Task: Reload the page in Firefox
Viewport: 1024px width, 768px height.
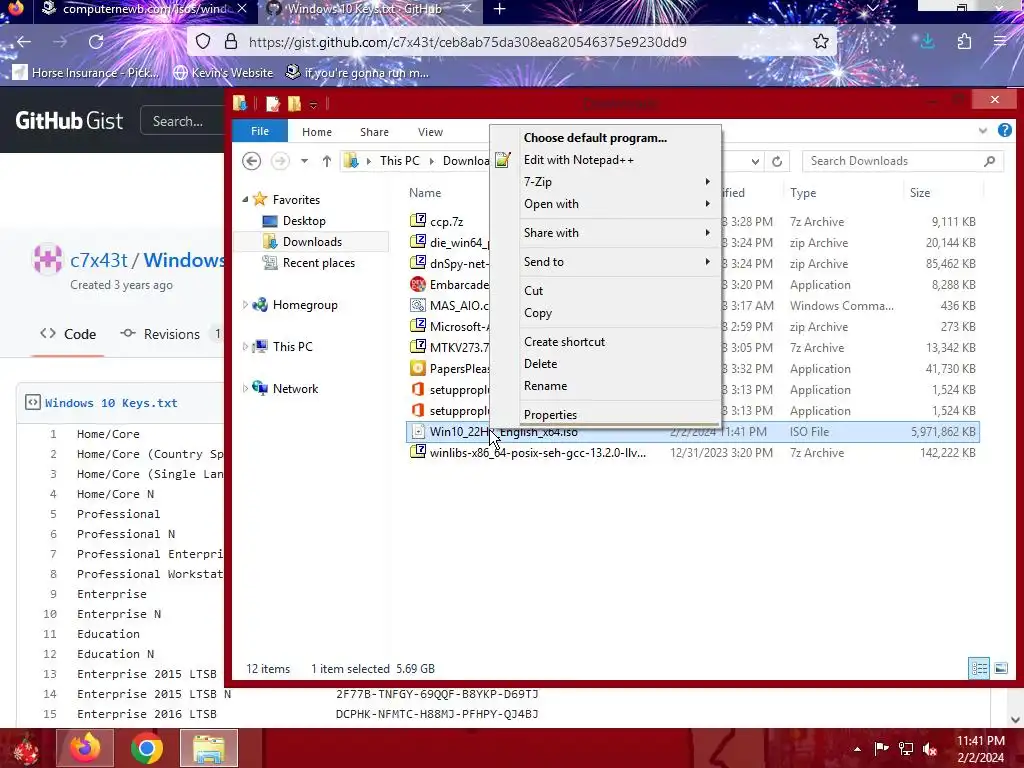Action: point(96,42)
